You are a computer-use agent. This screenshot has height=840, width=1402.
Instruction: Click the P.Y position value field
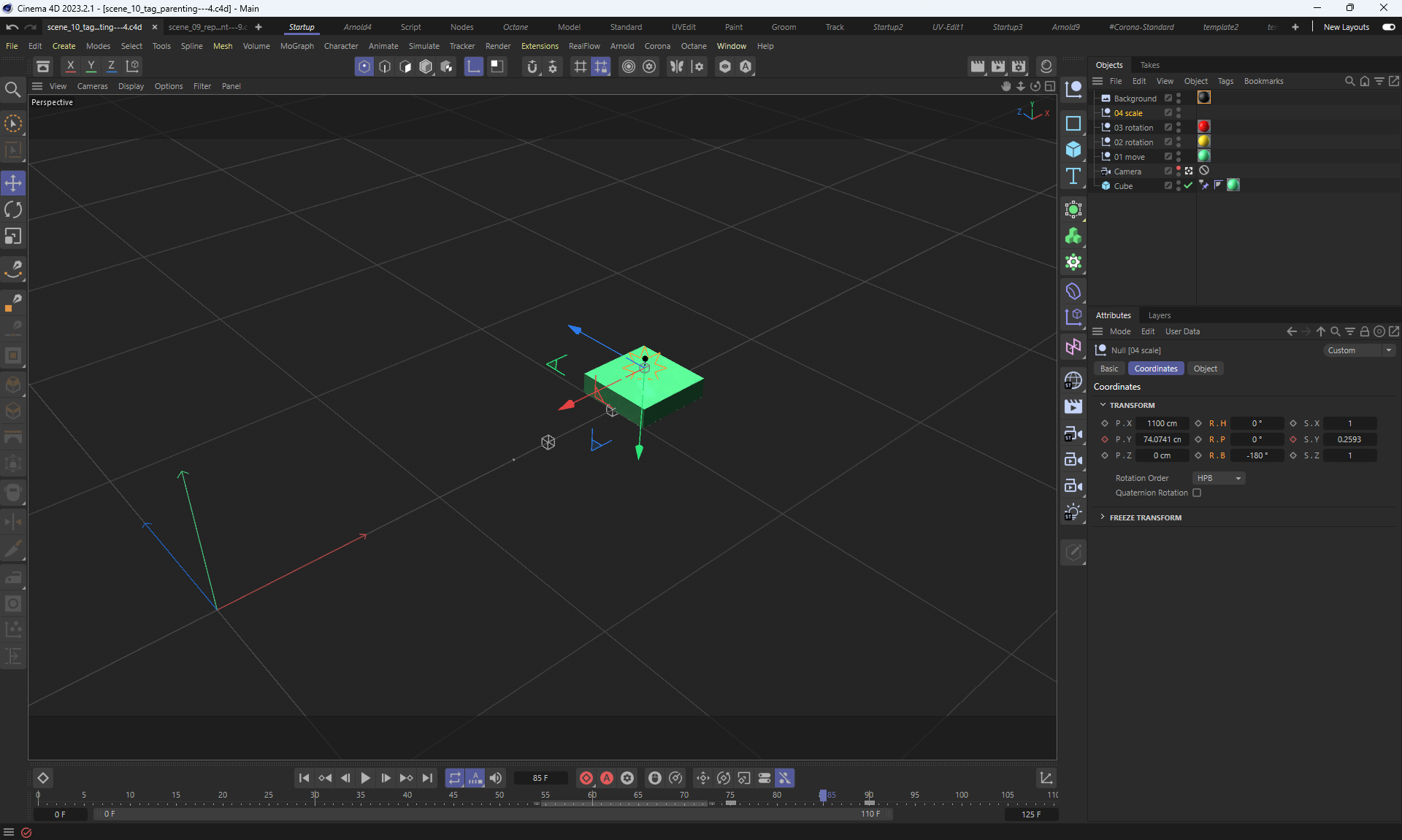click(x=1161, y=439)
